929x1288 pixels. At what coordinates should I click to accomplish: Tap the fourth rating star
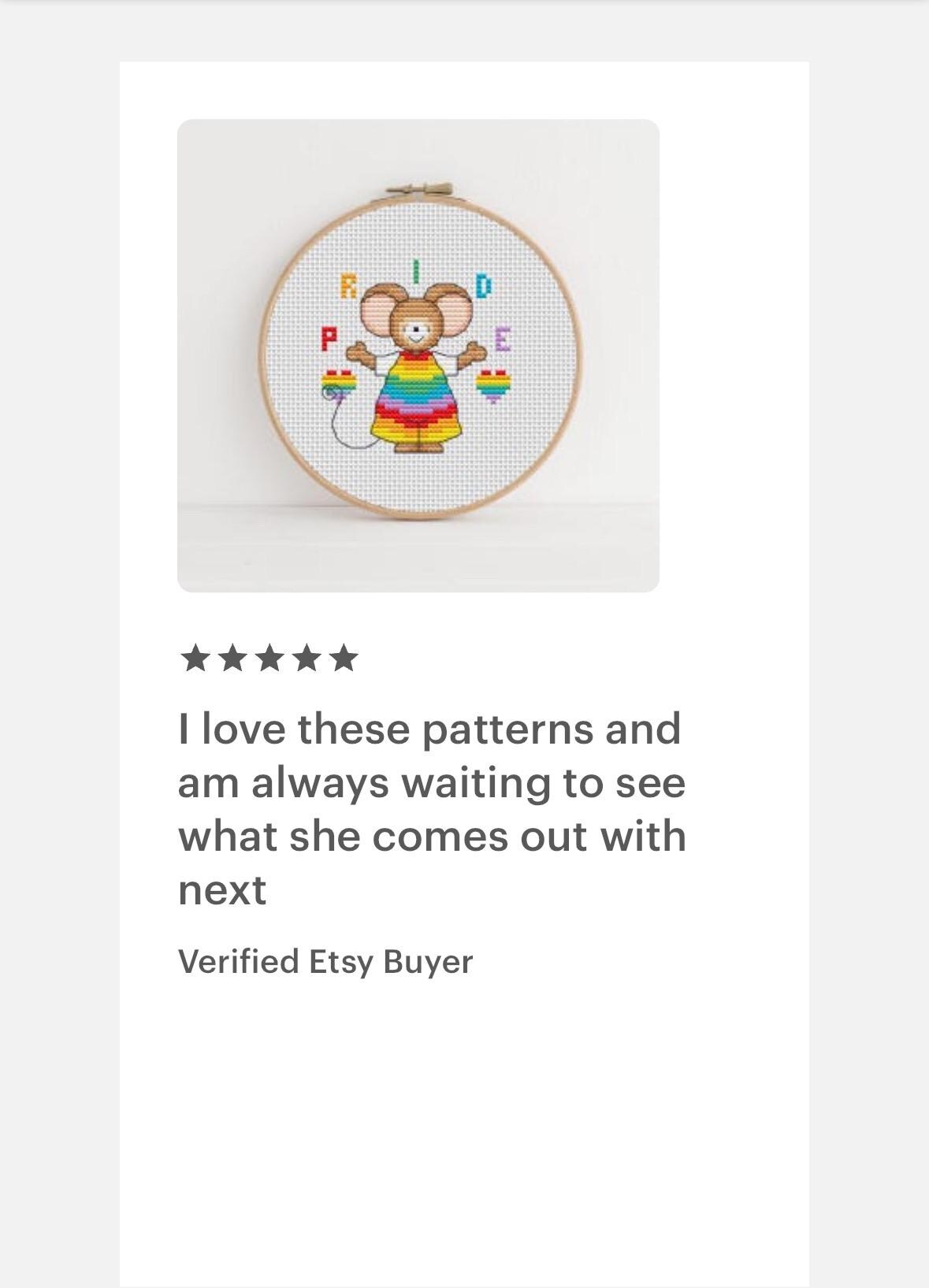coord(306,658)
